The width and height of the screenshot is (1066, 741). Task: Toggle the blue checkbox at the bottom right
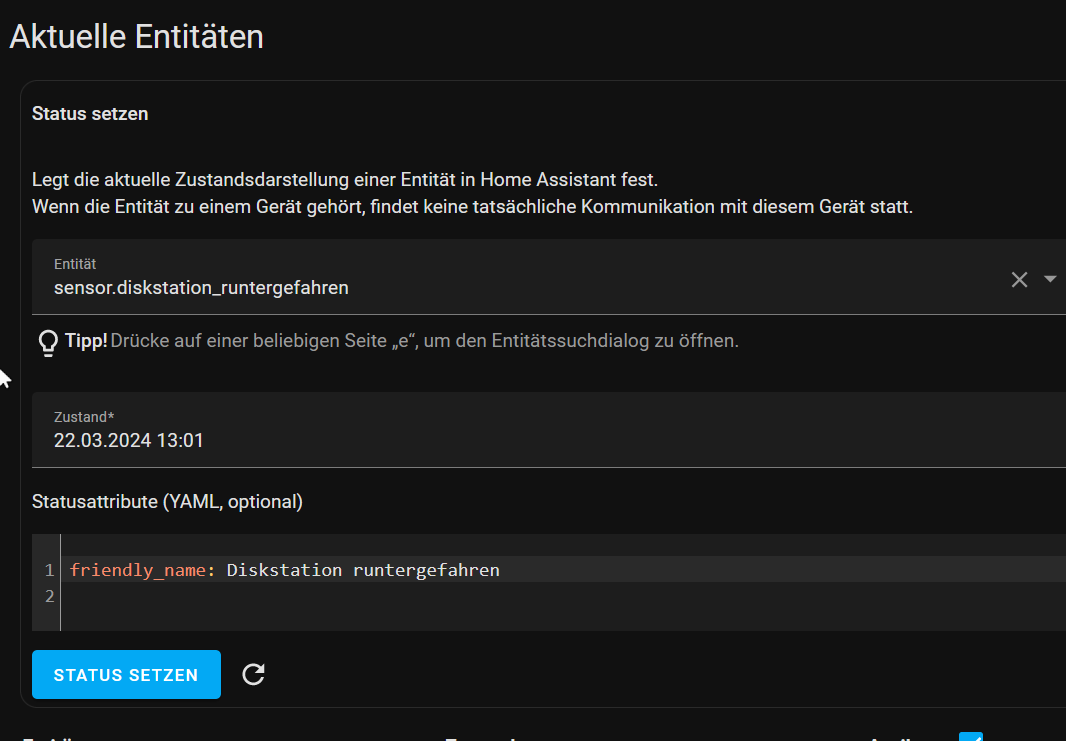970,736
